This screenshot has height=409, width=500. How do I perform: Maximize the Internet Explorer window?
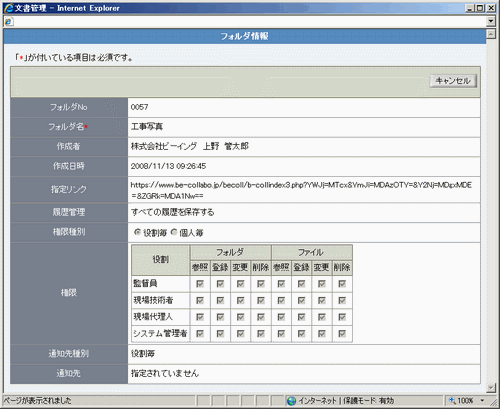click(480, 8)
